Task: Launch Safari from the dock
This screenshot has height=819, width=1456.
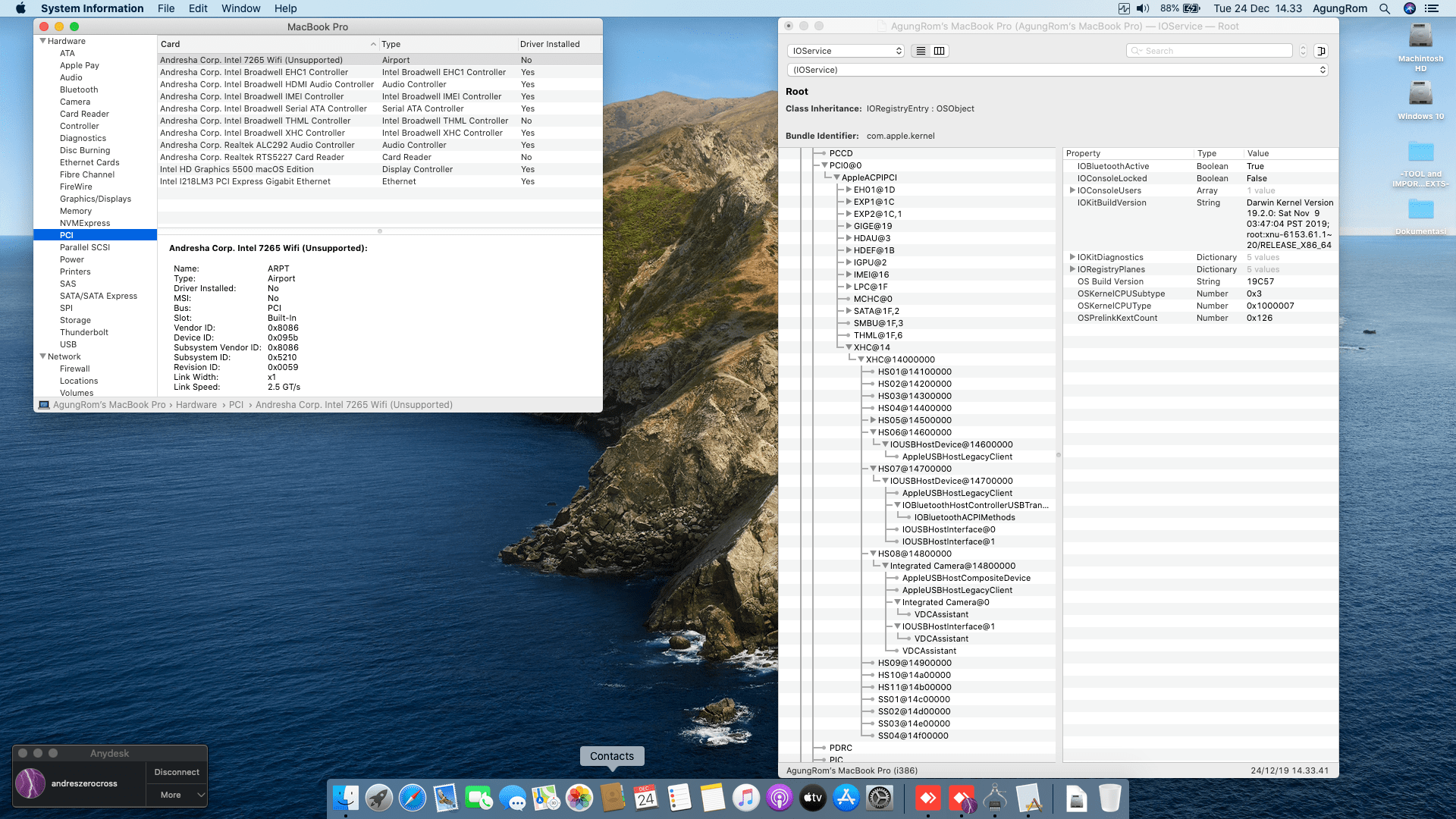Action: [x=412, y=798]
